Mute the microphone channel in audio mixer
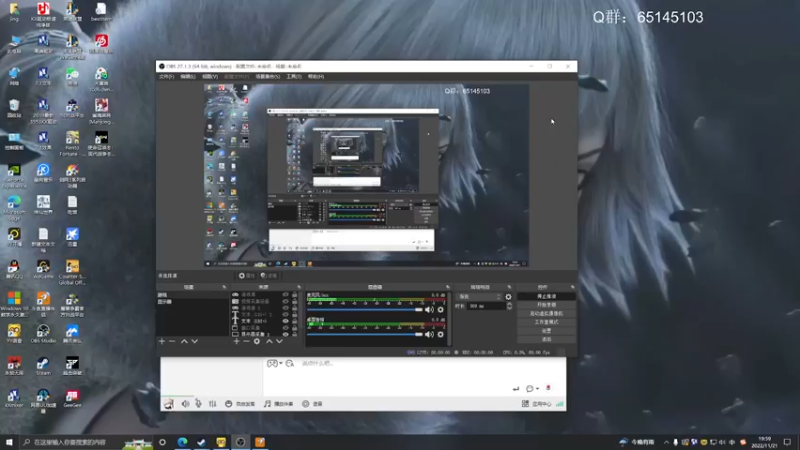 pyautogui.click(x=430, y=310)
